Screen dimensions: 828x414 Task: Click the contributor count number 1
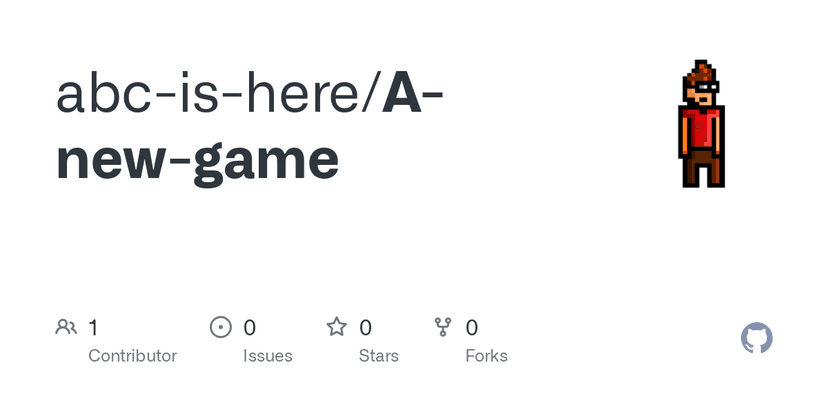pyautogui.click(x=93, y=328)
